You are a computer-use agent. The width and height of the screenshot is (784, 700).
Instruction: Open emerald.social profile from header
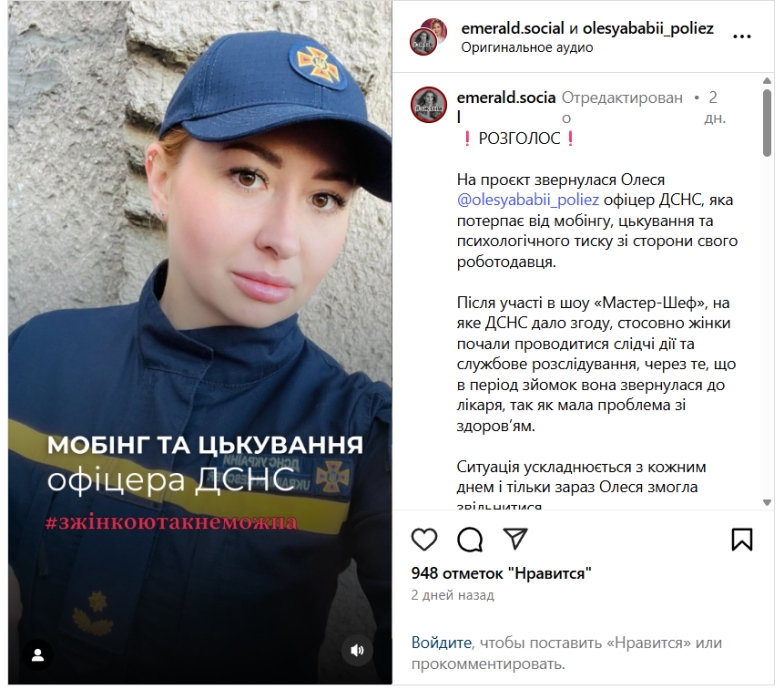click(512, 28)
